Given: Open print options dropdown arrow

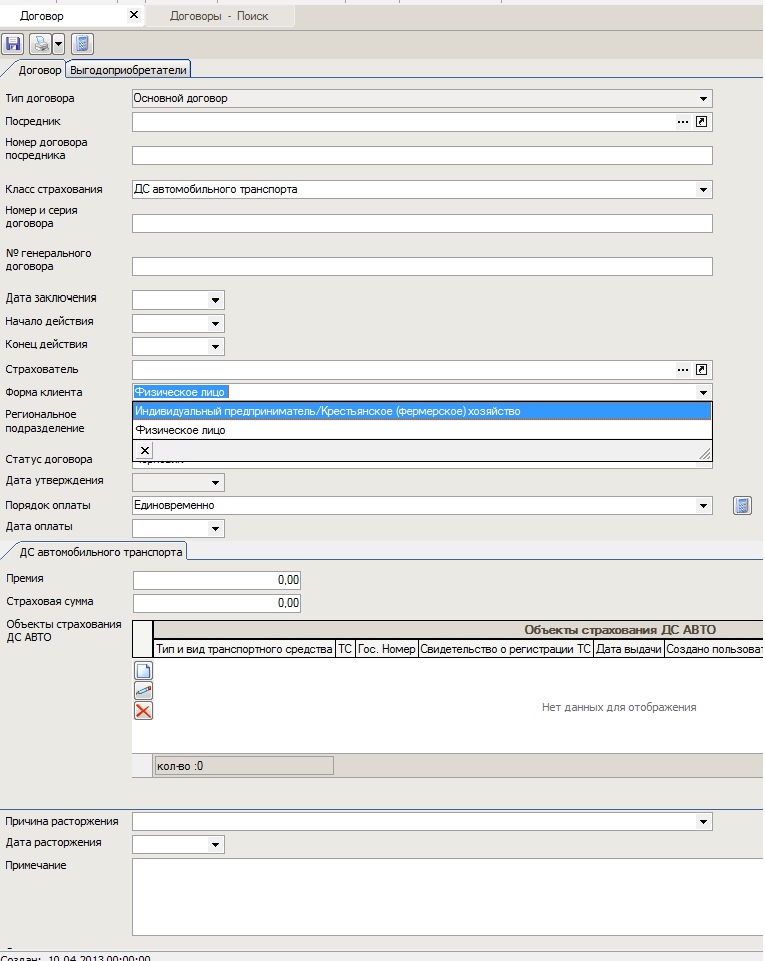Looking at the screenshot, I should pyautogui.click(x=58, y=44).
